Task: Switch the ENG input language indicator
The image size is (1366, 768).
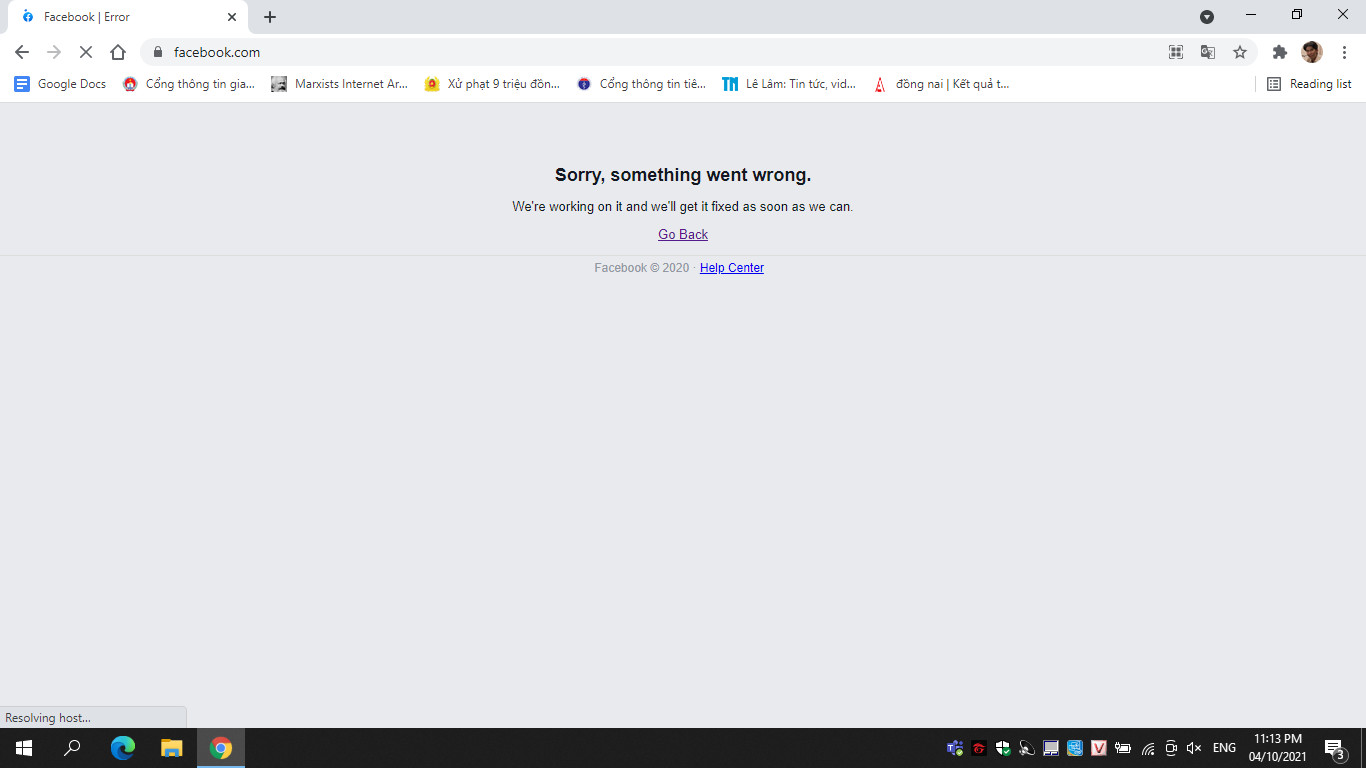Action: 1224,748
